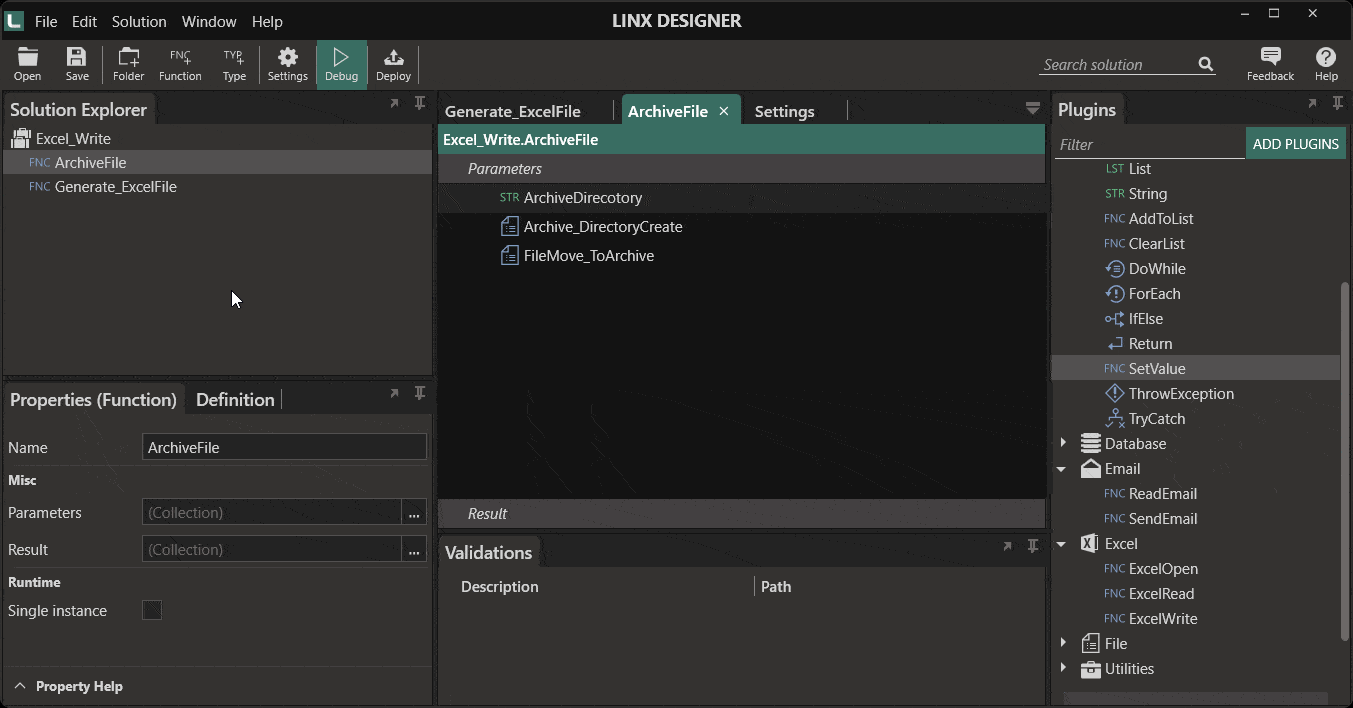This screenshot has width=1353, height=708.
Task: Add a new Type from toolbar
Action: pyautogui.click(x=234, y=64)
